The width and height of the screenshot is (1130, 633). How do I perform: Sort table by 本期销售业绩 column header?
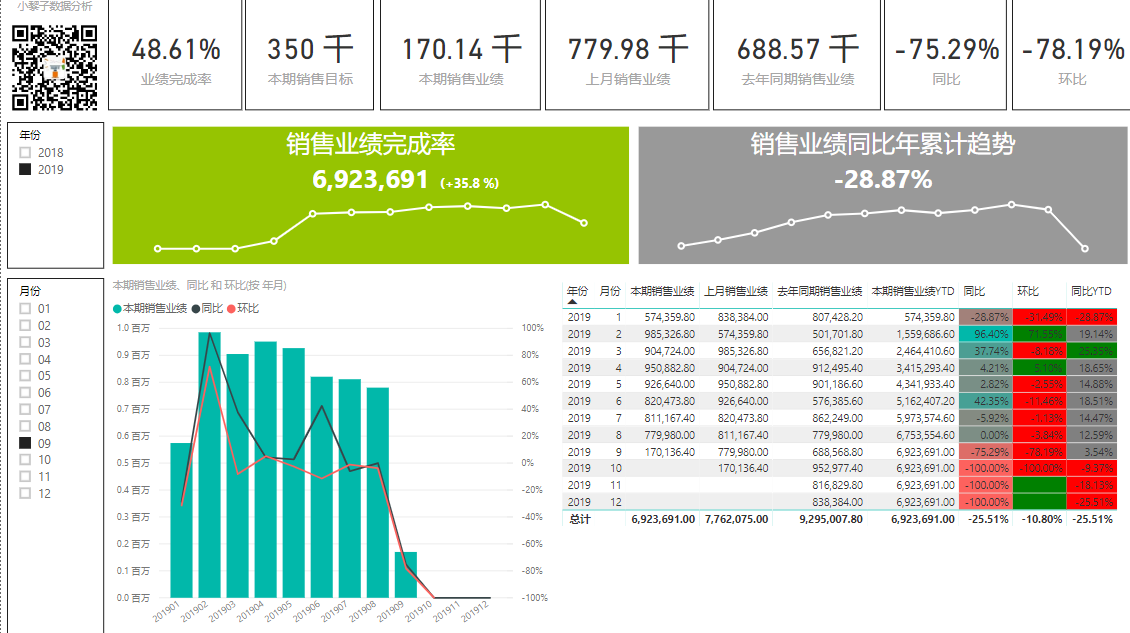coord(662,291)
